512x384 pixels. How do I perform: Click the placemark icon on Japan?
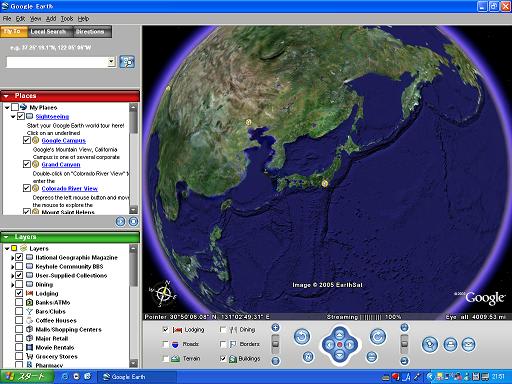325,183
